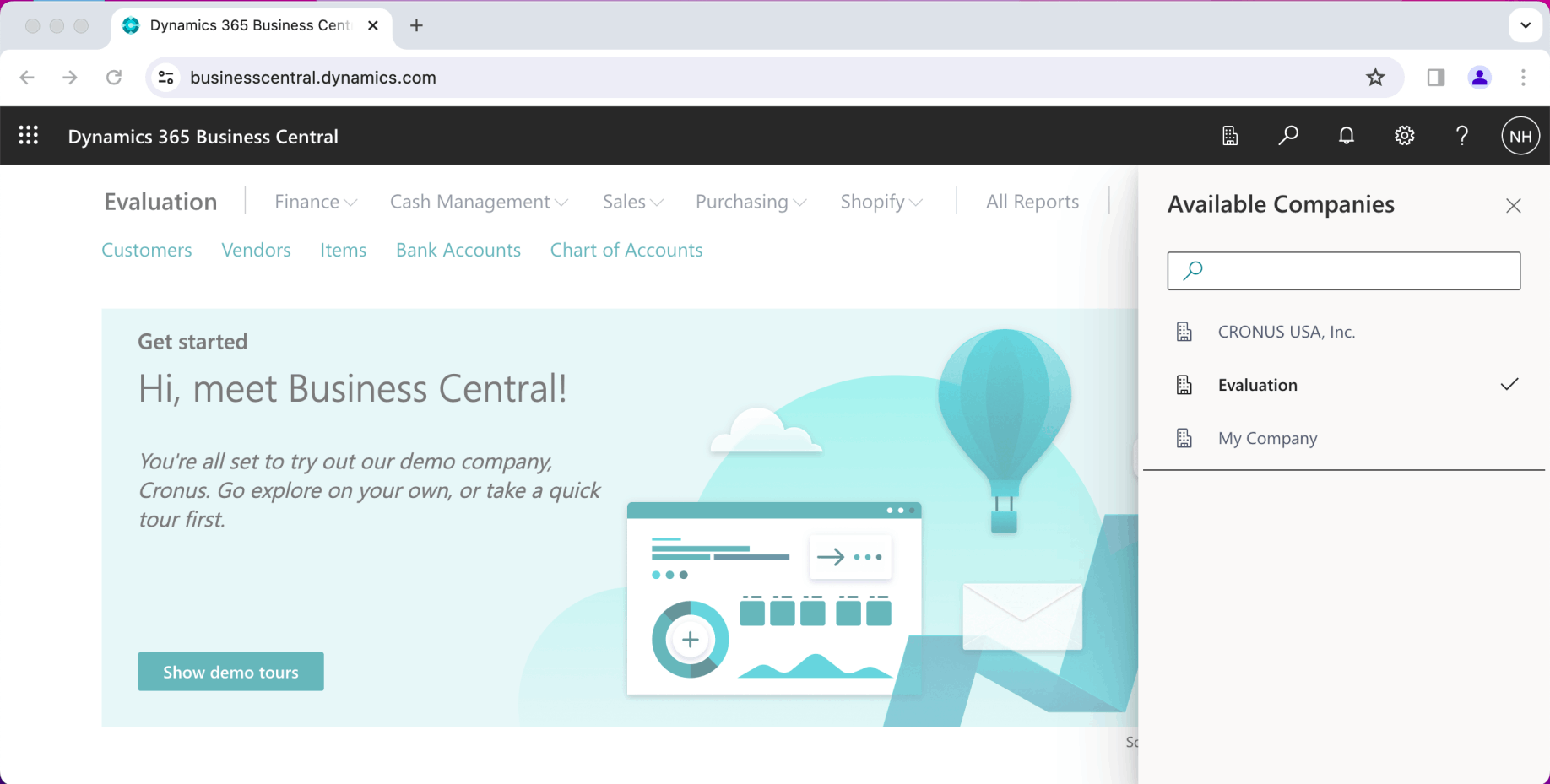The image size is (1550, 784).
Task: Open the app launcher waffle icon
Action: 29,136
